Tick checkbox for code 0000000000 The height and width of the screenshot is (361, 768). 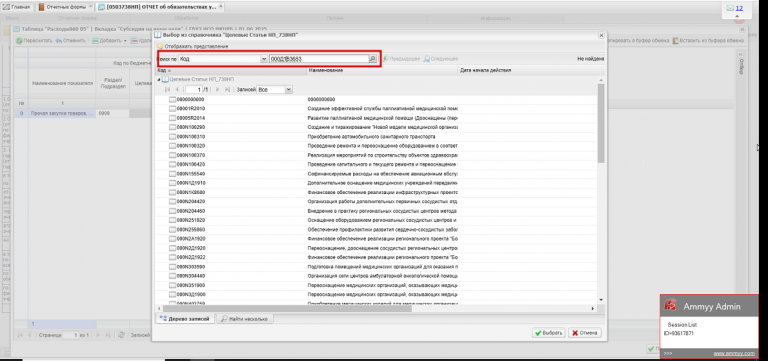click(x=172, y=99)
